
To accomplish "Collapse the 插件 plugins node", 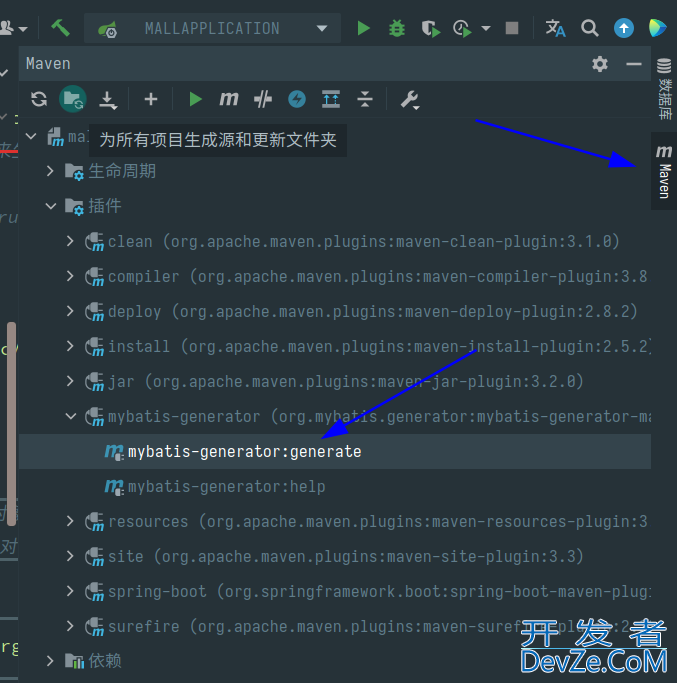I will point(51,206).
